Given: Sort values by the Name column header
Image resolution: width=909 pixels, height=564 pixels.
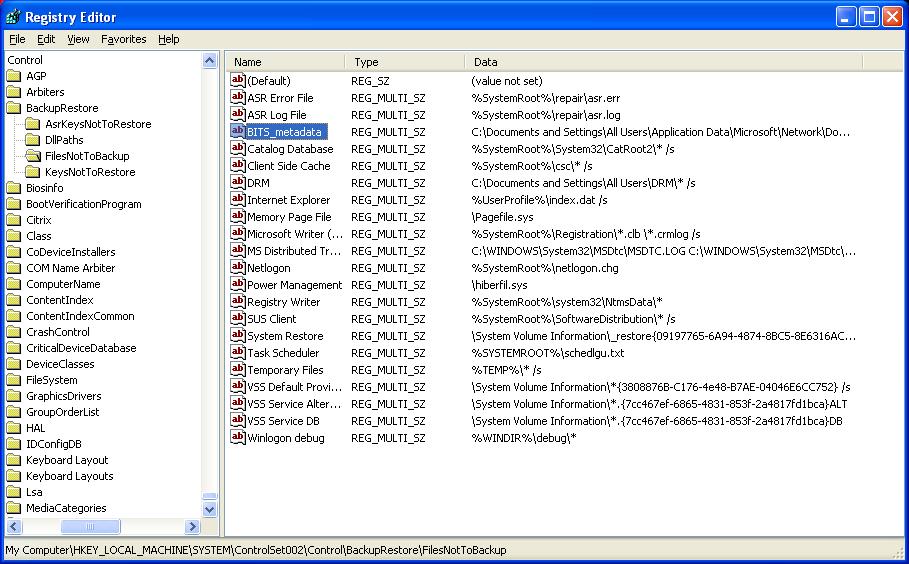Looking at the screenshot, I should pyautogui.click(x=286, y=62).
